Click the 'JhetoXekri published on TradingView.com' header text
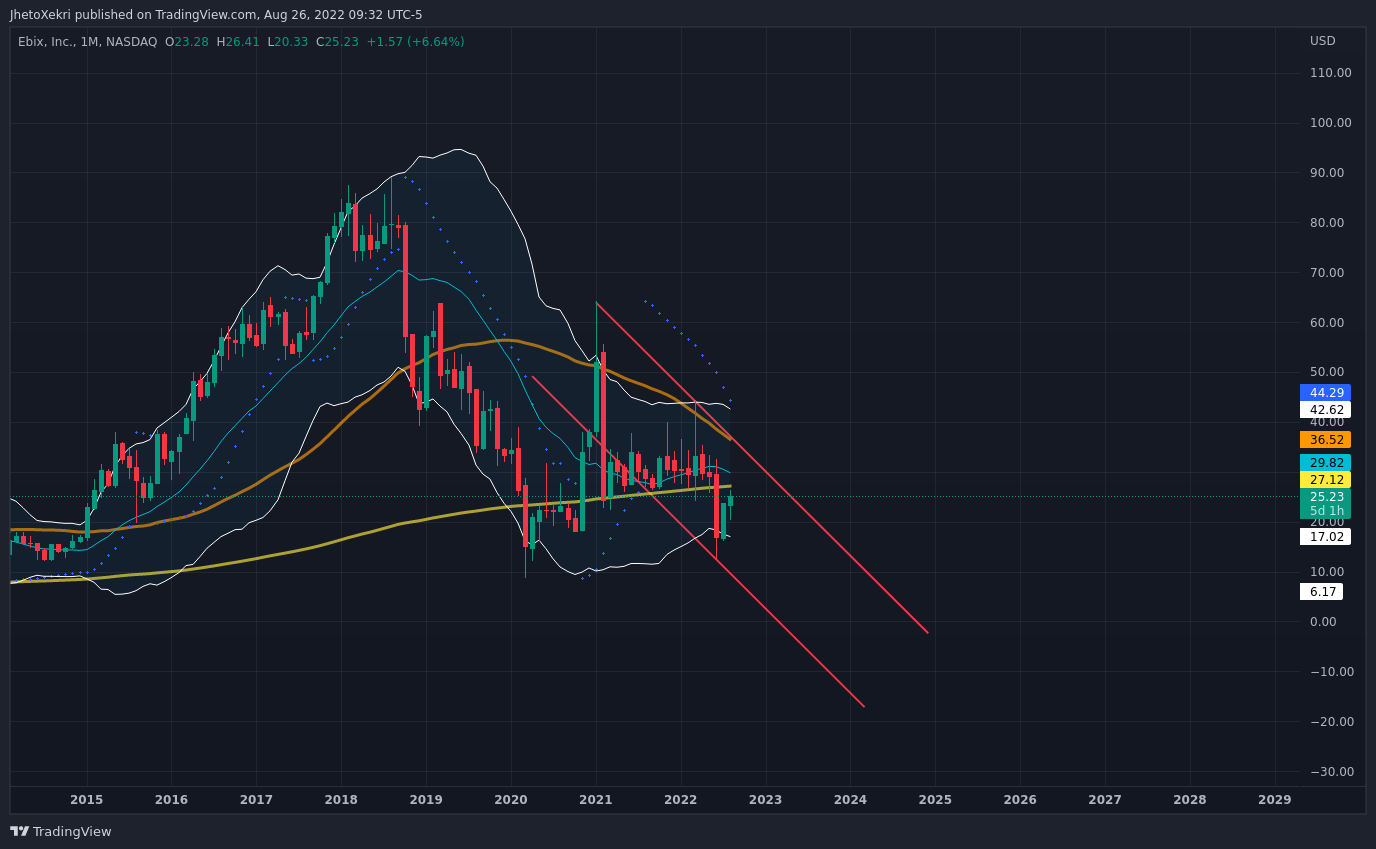Viewport: 1376px width, 849px height. point(134,15)
